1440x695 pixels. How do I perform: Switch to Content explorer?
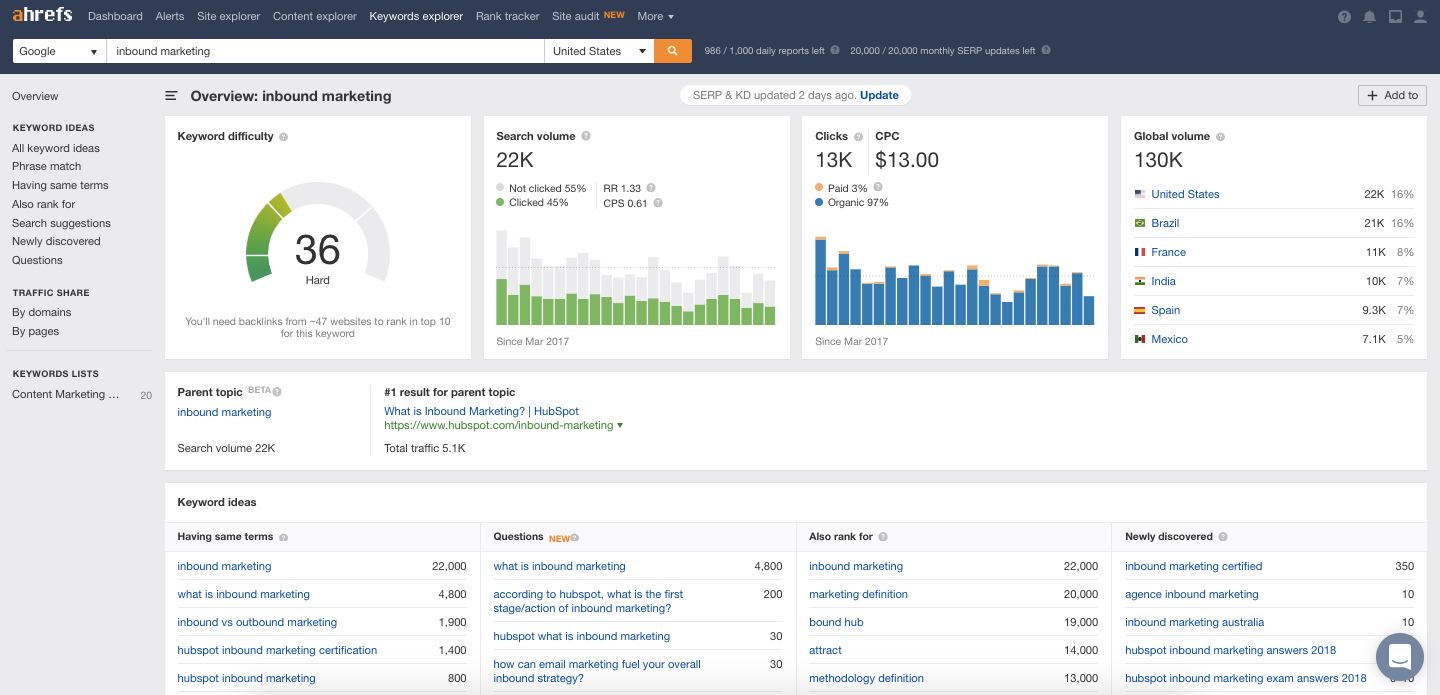[x=315, y=16]
